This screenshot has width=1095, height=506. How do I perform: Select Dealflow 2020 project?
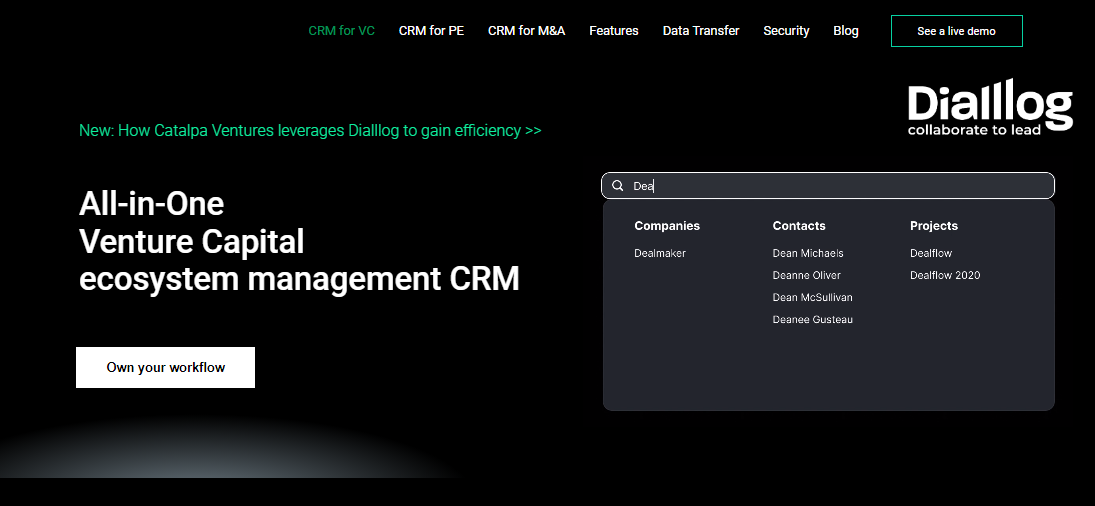945,276
